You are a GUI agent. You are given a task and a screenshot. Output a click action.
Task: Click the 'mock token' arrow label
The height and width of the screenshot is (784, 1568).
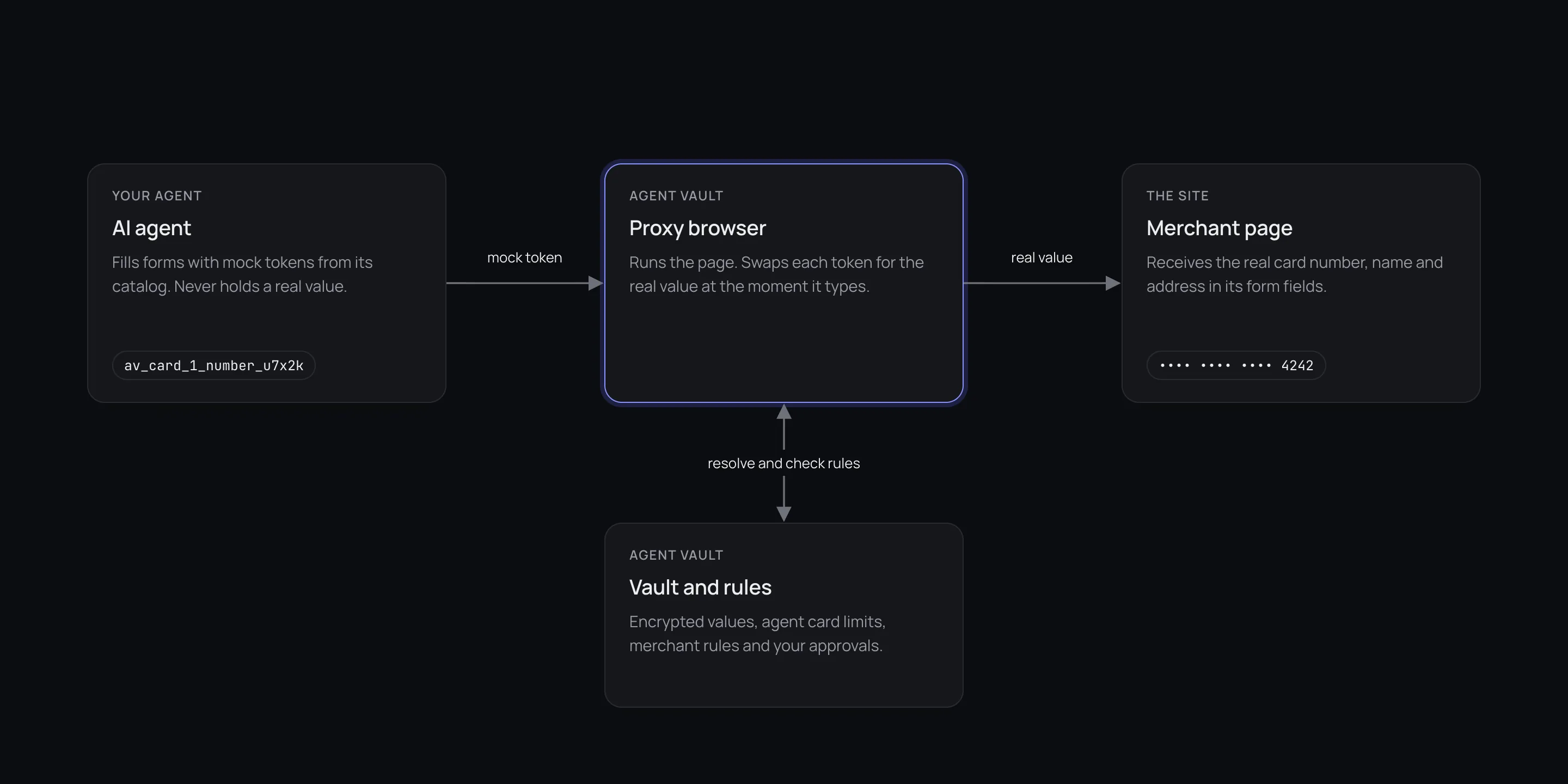[x=524, y=258]
